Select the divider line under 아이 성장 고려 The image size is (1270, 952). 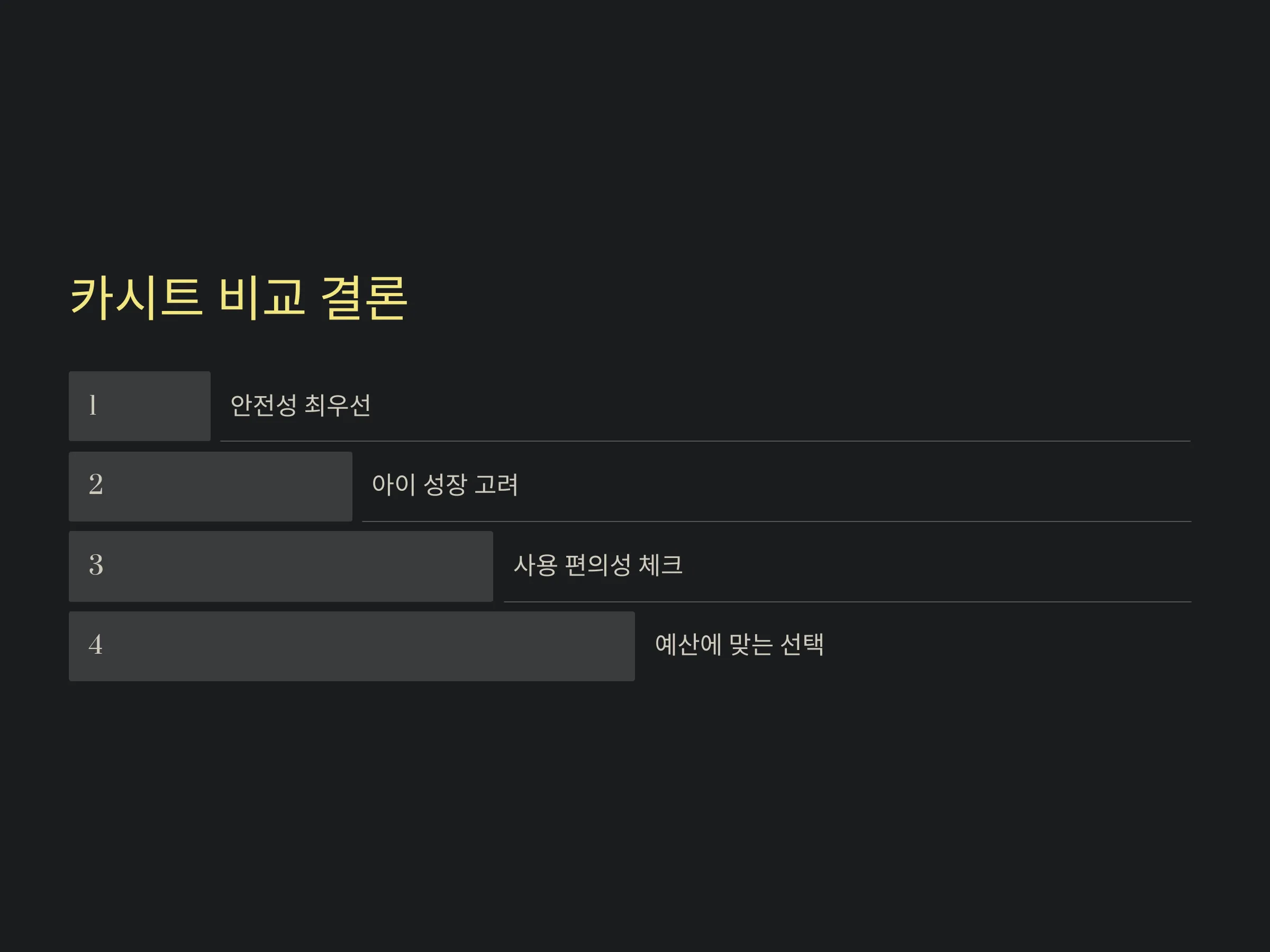777,521
